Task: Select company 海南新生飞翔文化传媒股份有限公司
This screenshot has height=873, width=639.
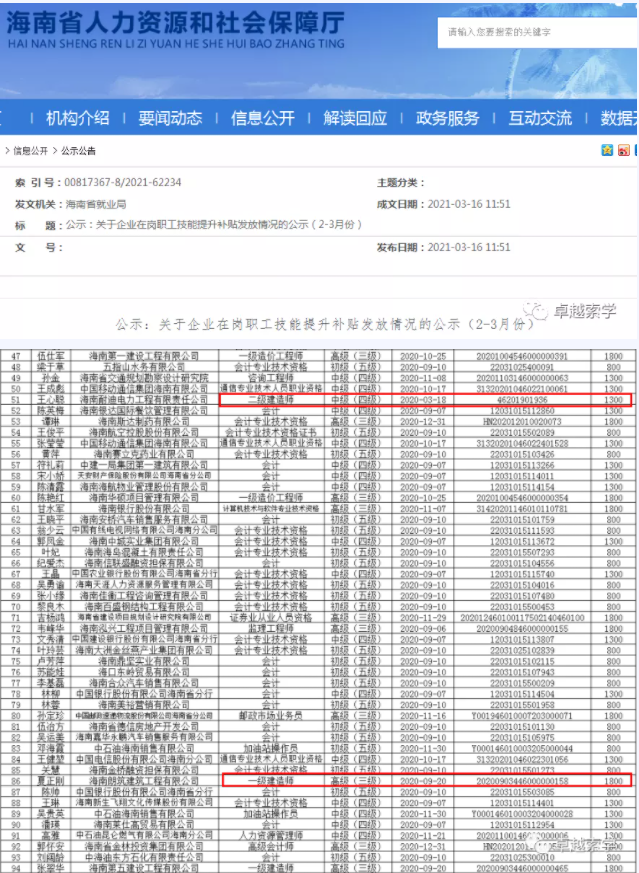Action: (144, 803)
